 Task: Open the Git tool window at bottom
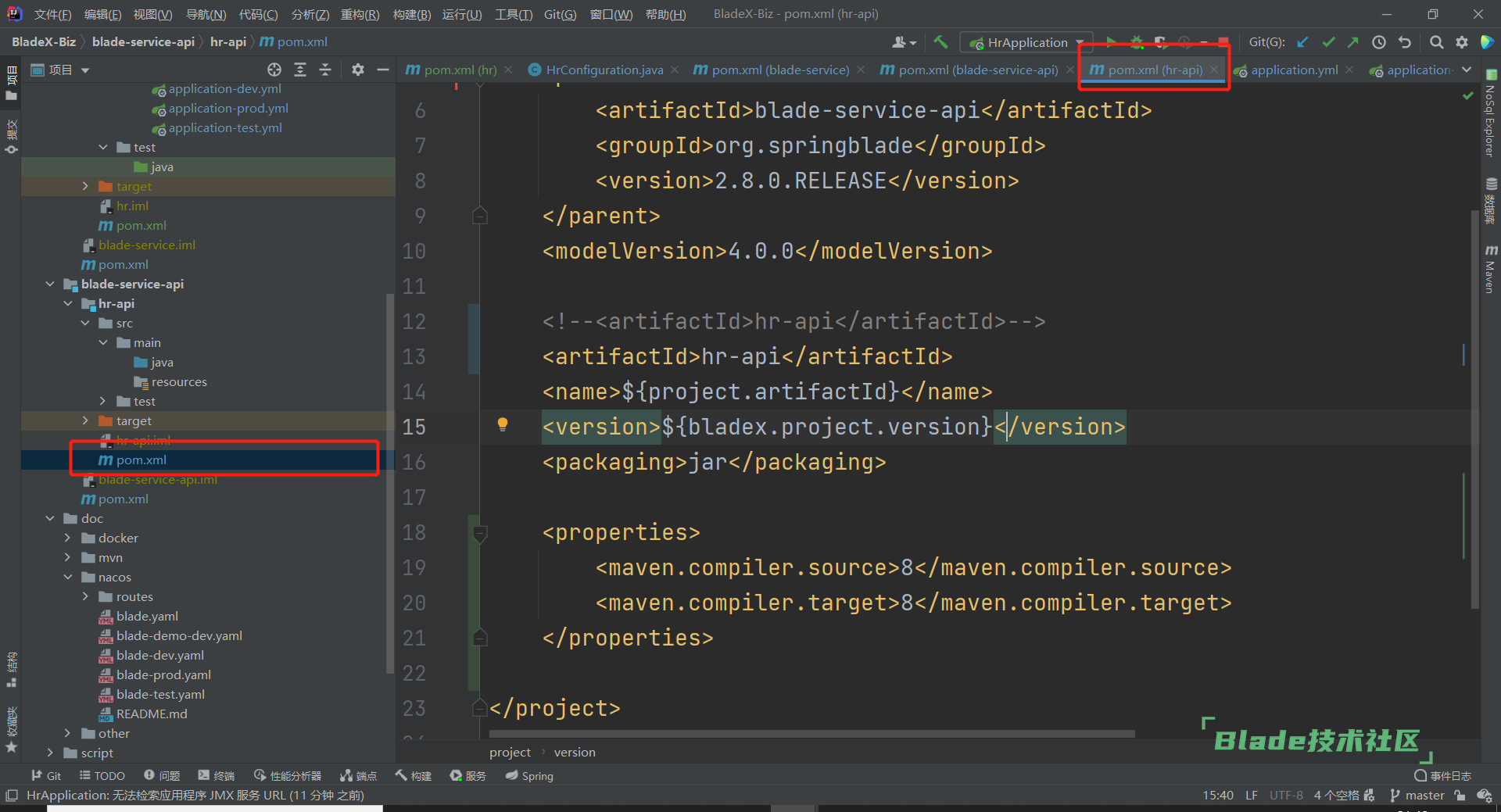point(46,776)
